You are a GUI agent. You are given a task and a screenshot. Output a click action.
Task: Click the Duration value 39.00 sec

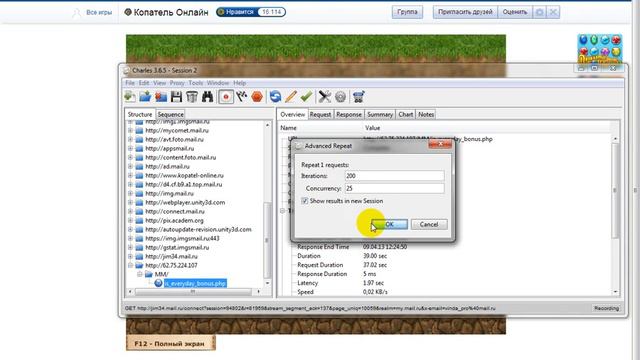pyautogui.click(x=375, y=256)
